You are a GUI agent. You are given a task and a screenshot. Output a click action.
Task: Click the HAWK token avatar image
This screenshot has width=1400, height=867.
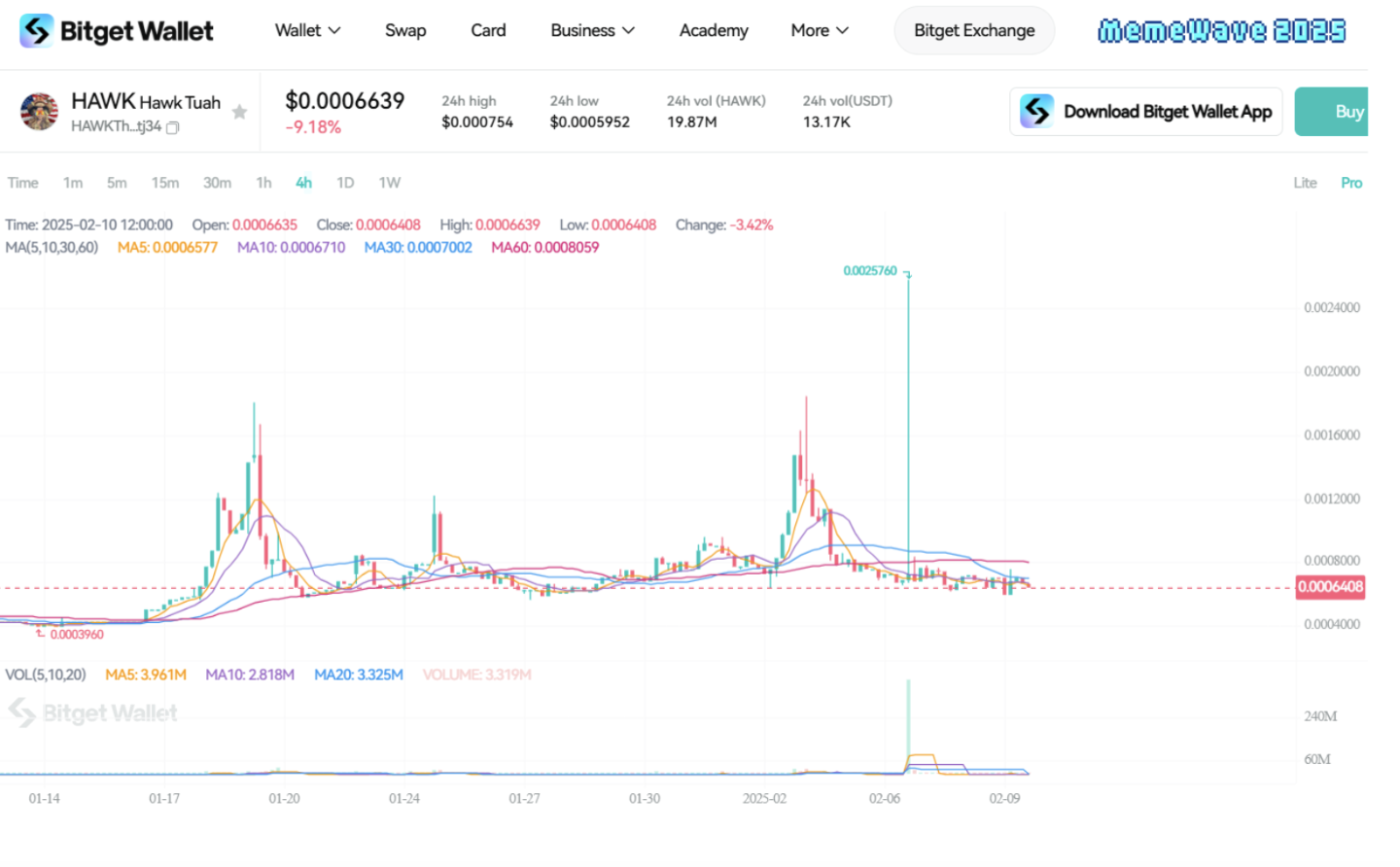pos(39,111)
